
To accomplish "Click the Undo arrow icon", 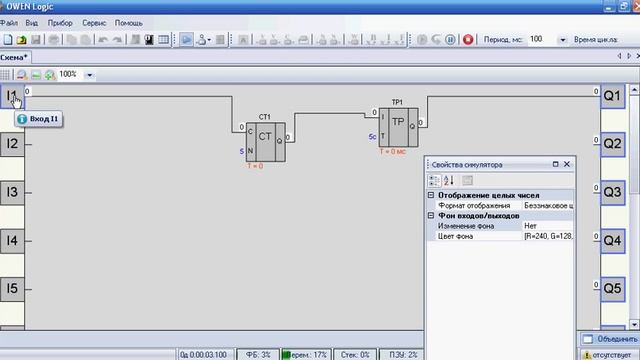I will 103,40.
